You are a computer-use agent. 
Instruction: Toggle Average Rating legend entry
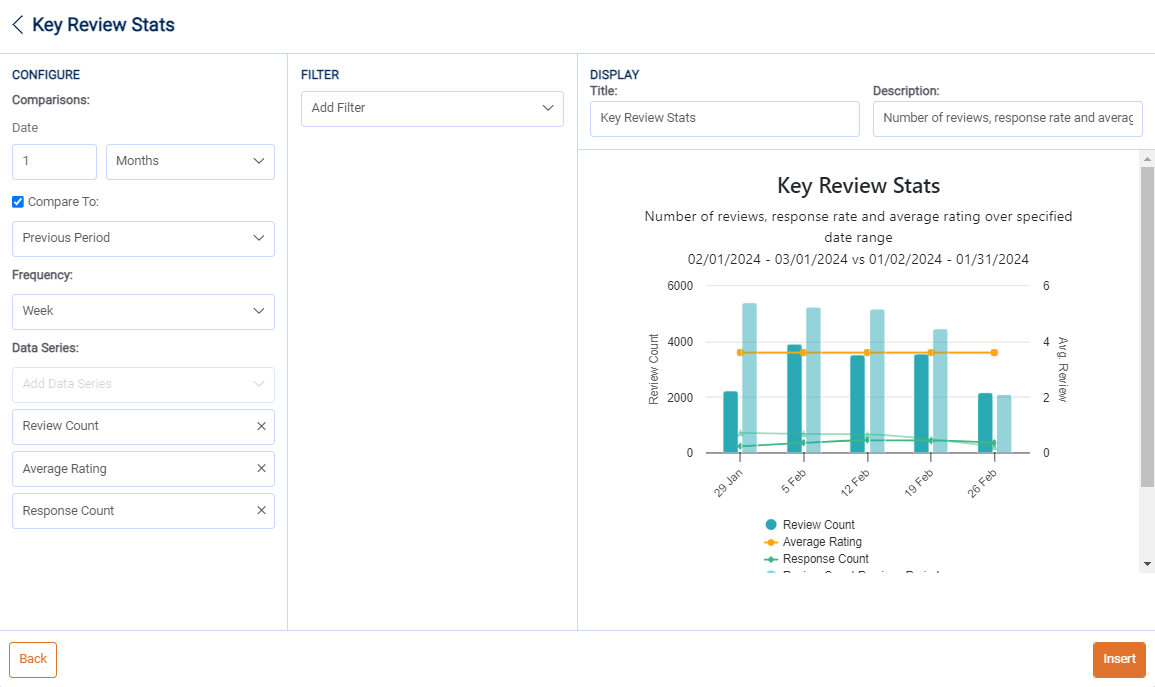(821, 542)
